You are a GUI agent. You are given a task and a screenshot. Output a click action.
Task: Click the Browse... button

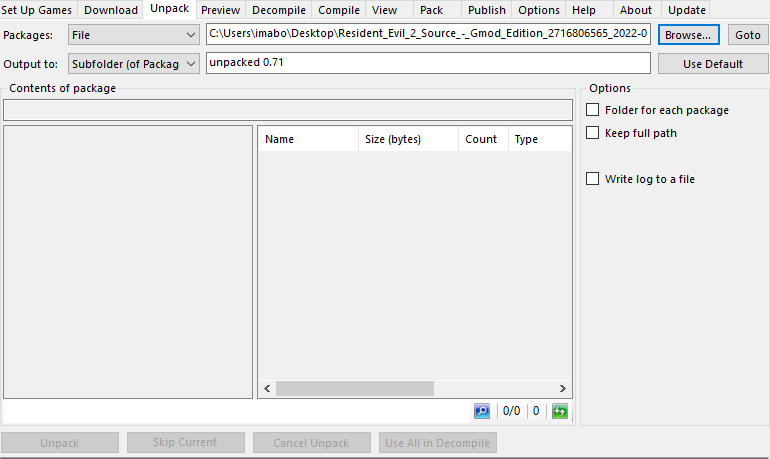click(688, 35)
